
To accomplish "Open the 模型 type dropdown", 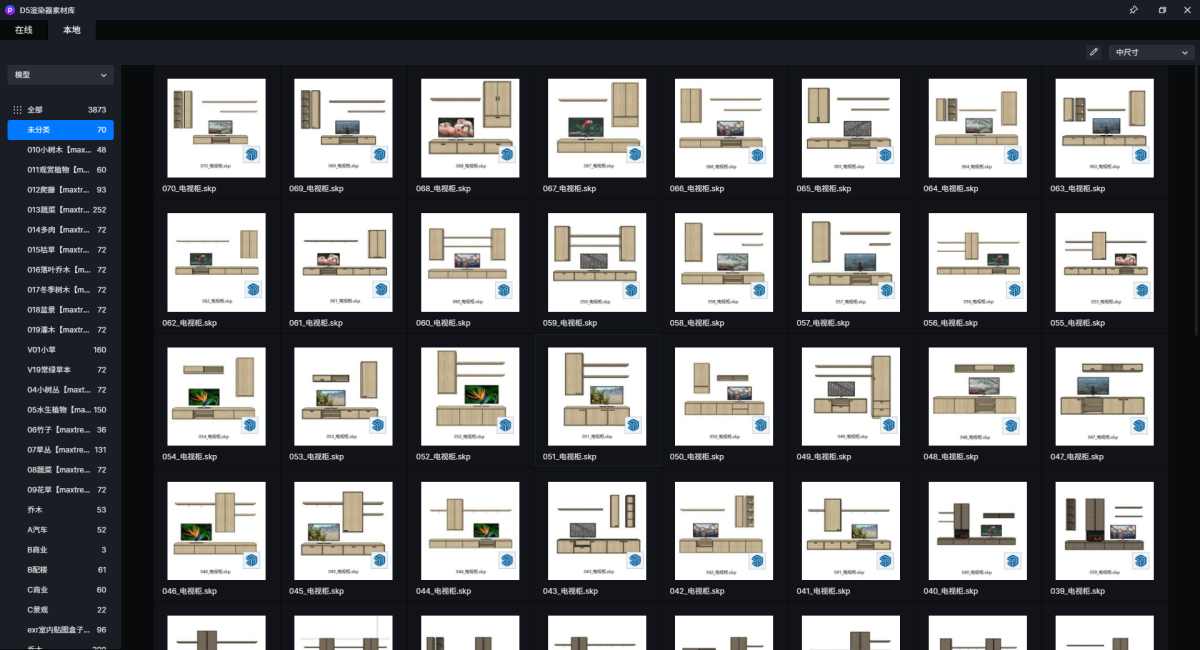I will pos(60,75).
